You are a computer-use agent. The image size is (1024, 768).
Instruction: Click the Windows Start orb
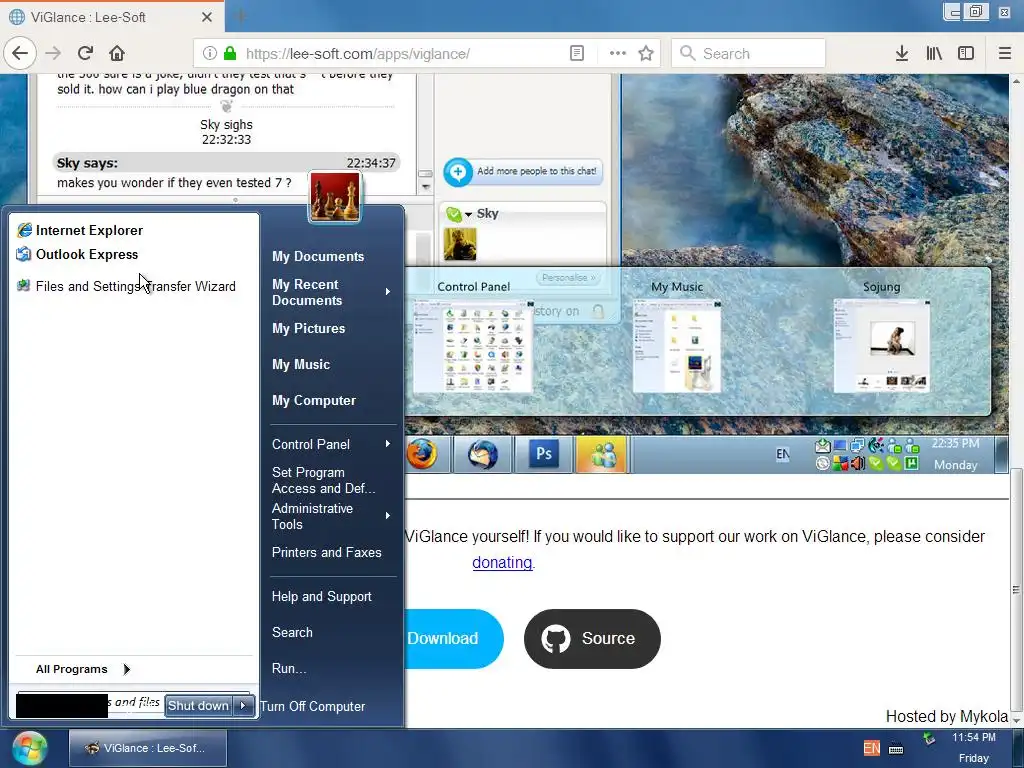click(x=29, y=748)
